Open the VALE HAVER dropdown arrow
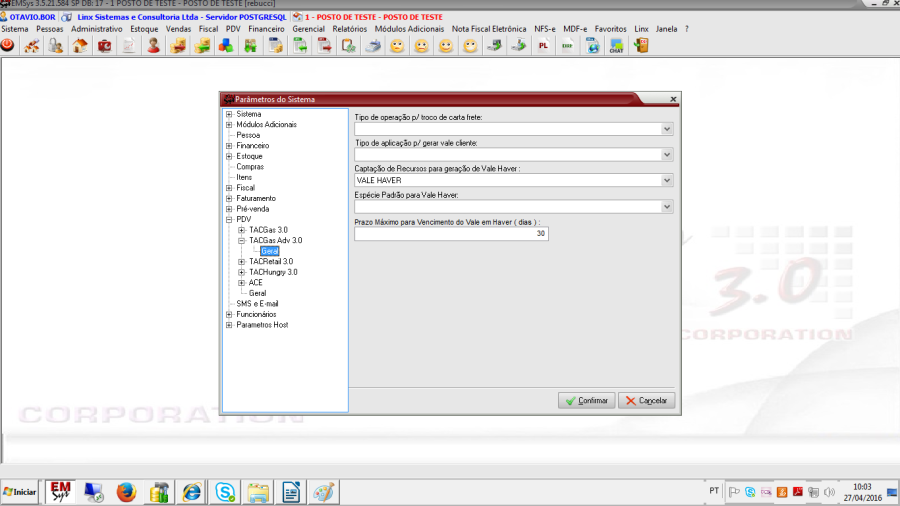Image resolution: width=900 pixels, height=506 pixels. (666, 181)
